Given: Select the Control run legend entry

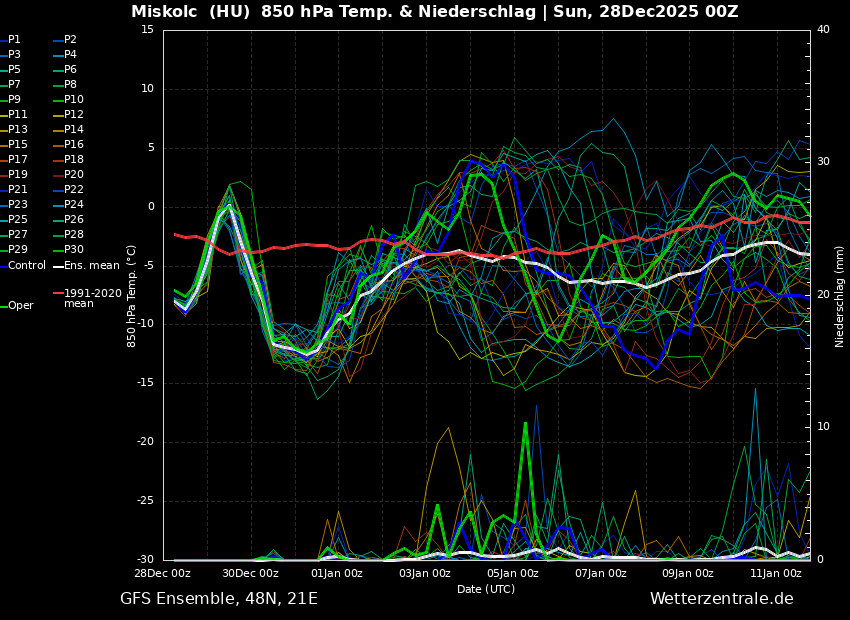Looking at the screenshot, I should point(26,266).
